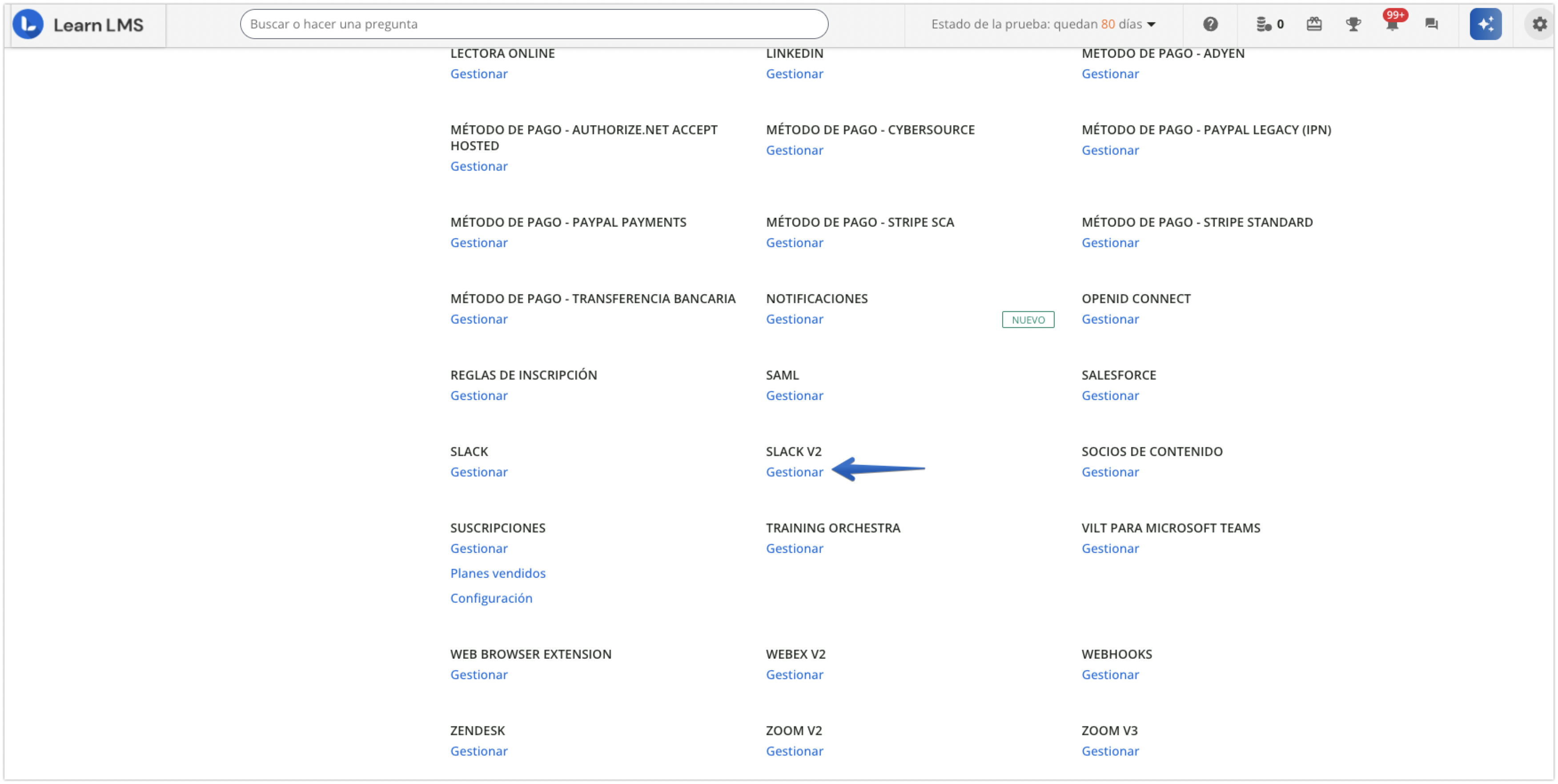Screen dimensions: 1558x784
Task: Click the blue AI sparkle button
Action: tap(1485, 24)
